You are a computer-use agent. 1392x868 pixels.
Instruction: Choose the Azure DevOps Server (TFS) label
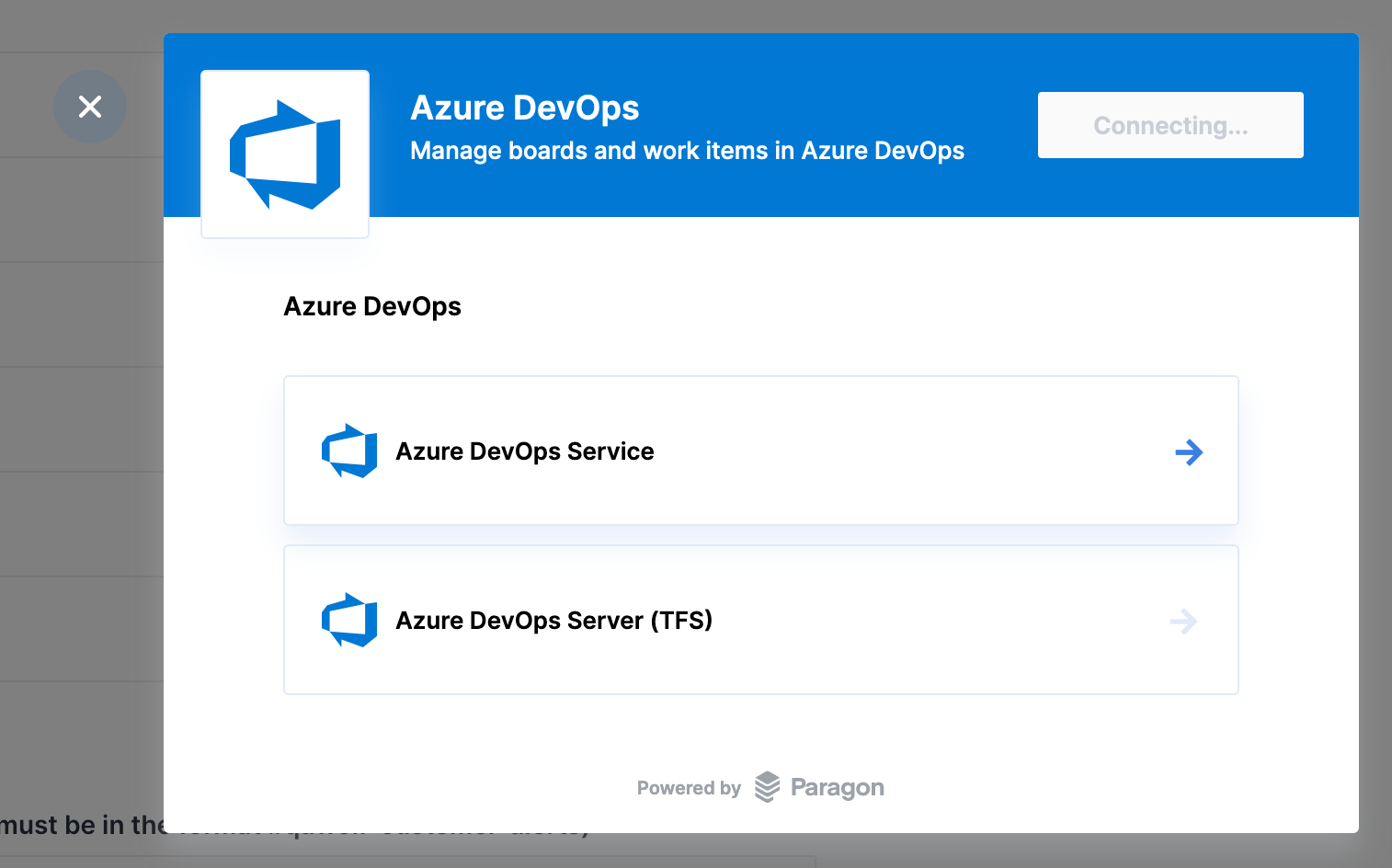554,621
